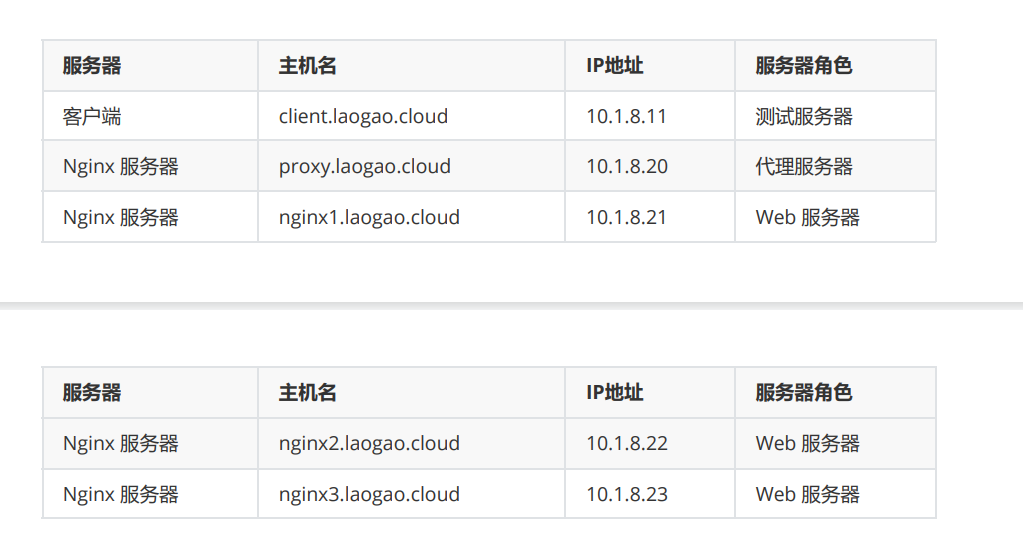1023x546 pixels.
Task: Click IP地址 header in the nginx2 table
Action: [x=615, y=393]
